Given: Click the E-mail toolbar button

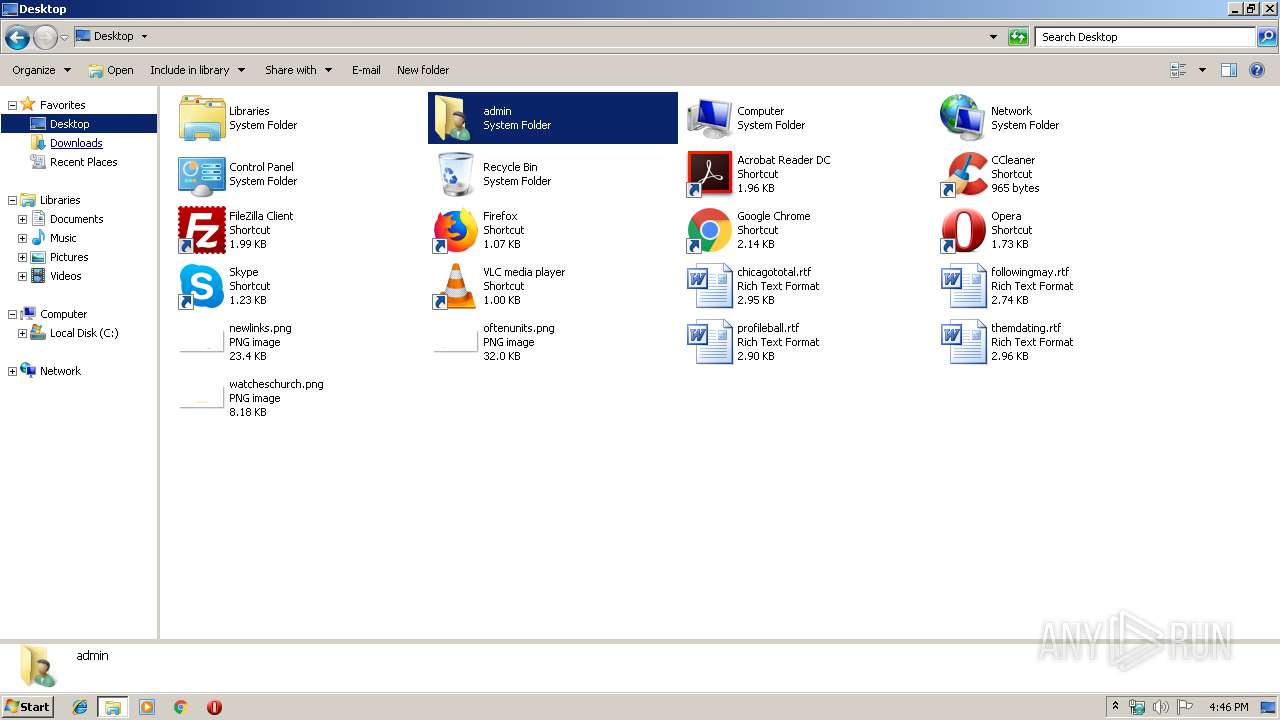Looking at the screenshot, I should pyautogui.click(x=366, y=70).
